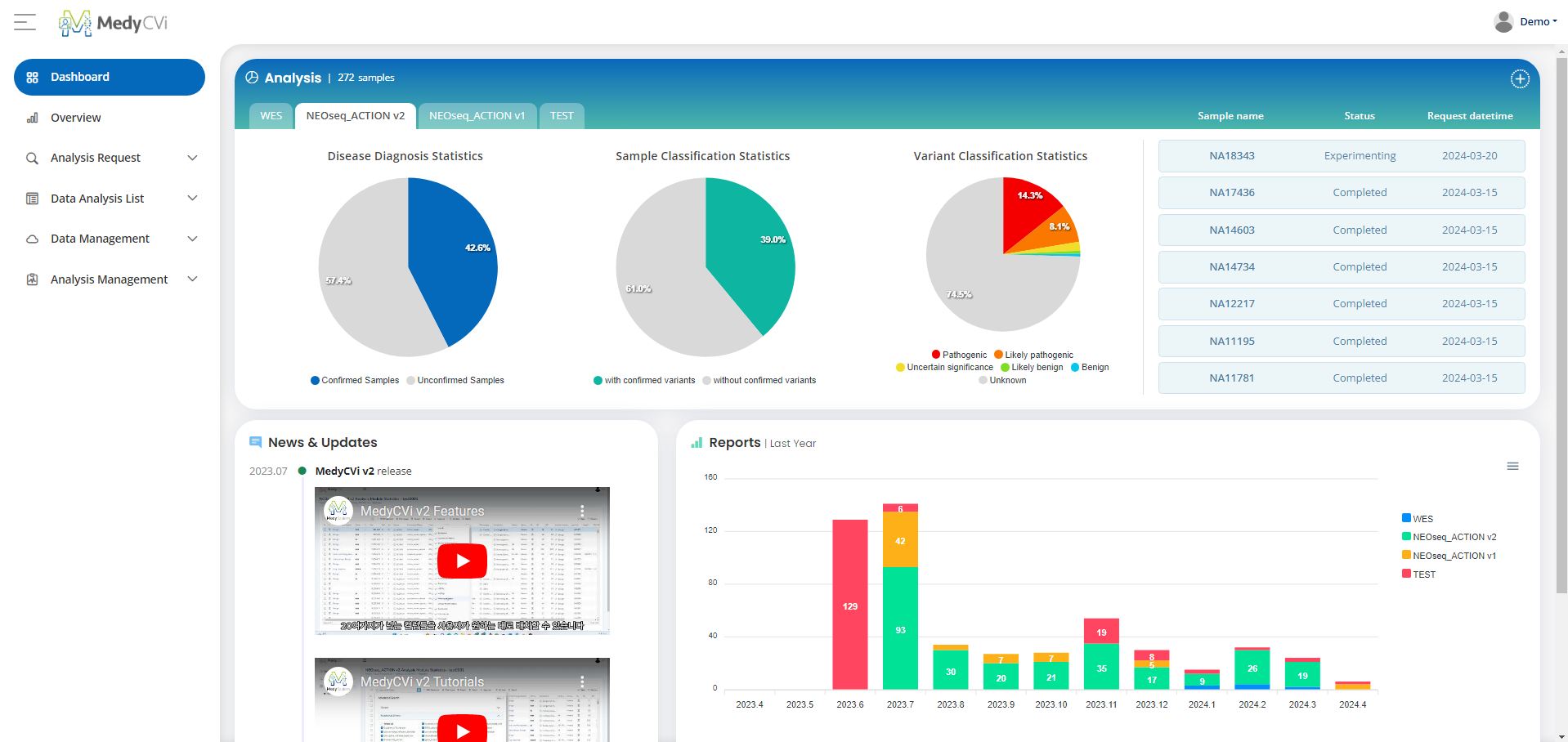The height and width of the screenshot is (742, 1568).
Task: Click the 129 TEST bar for 2023.6
Action: [849, 605]
